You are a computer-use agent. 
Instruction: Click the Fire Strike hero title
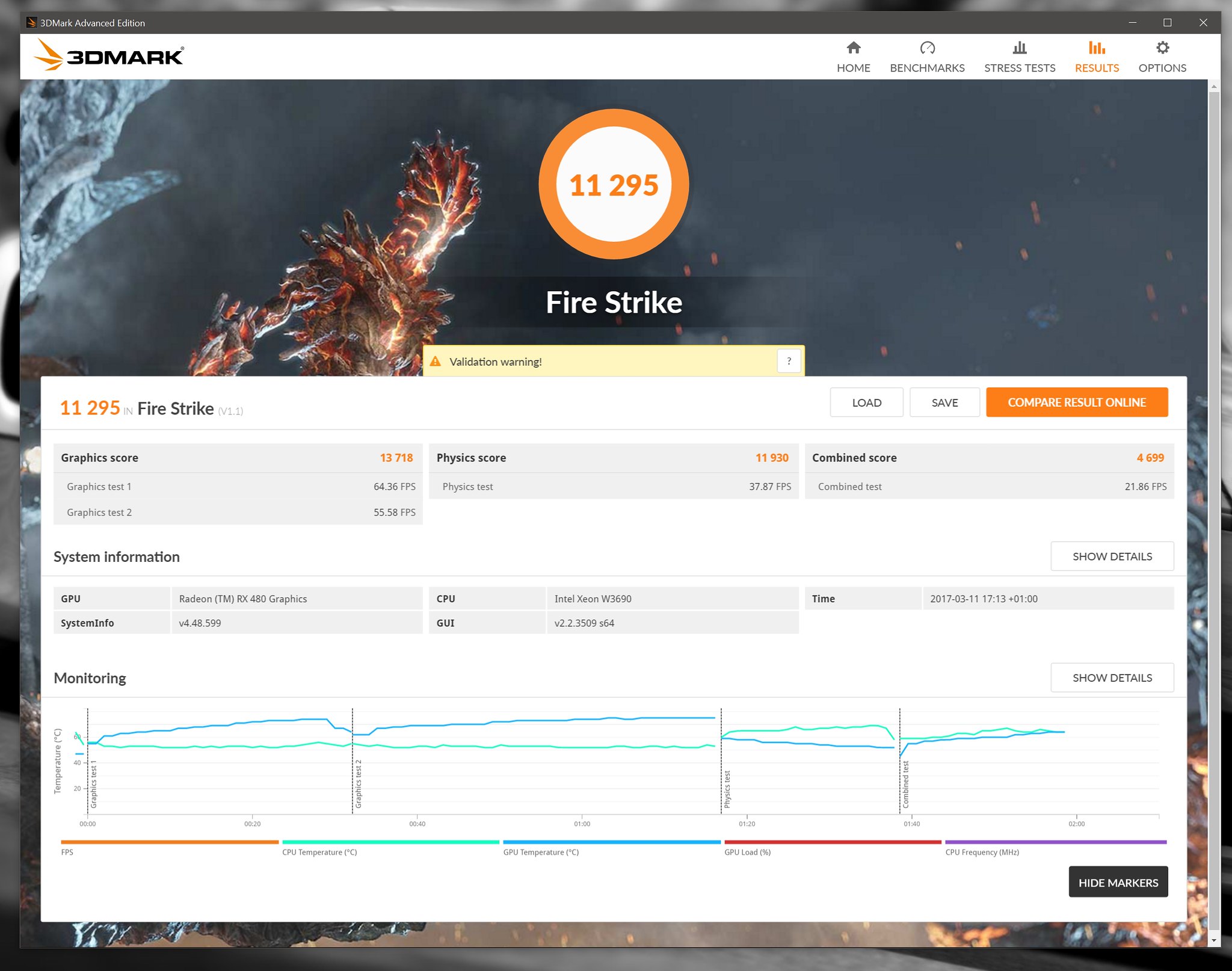[614, 302]
